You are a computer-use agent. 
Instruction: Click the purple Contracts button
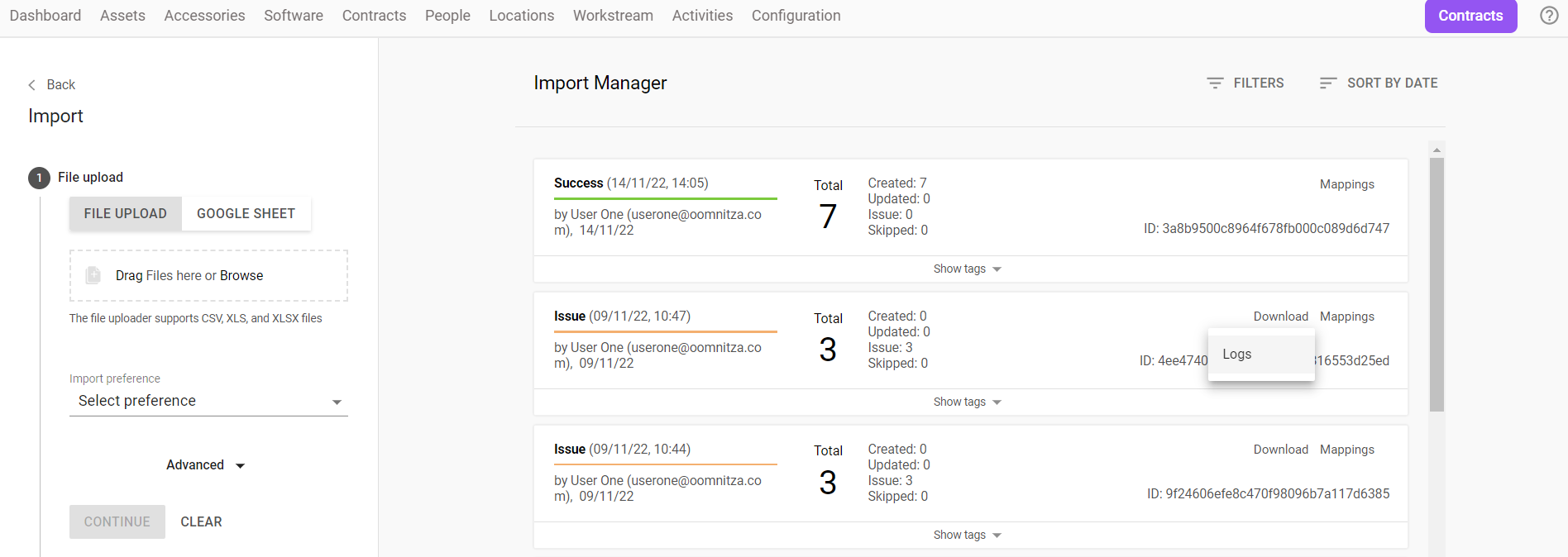pos(1470,16)
